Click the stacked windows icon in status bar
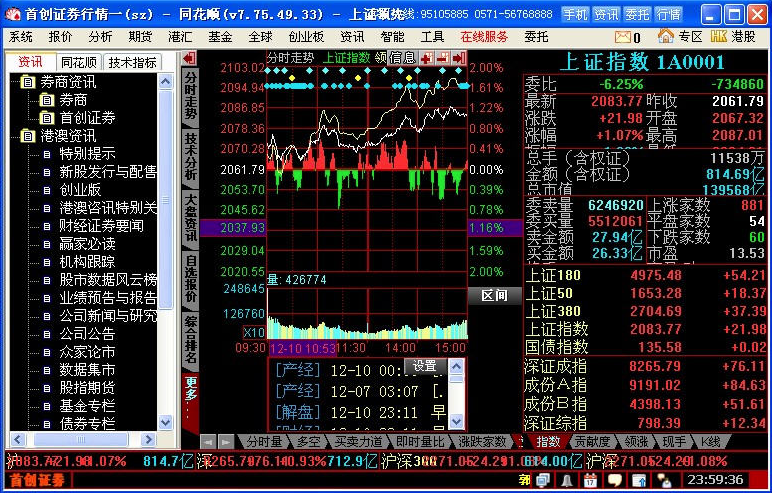The width and height of the screenshot is (772, 493). 543,480
